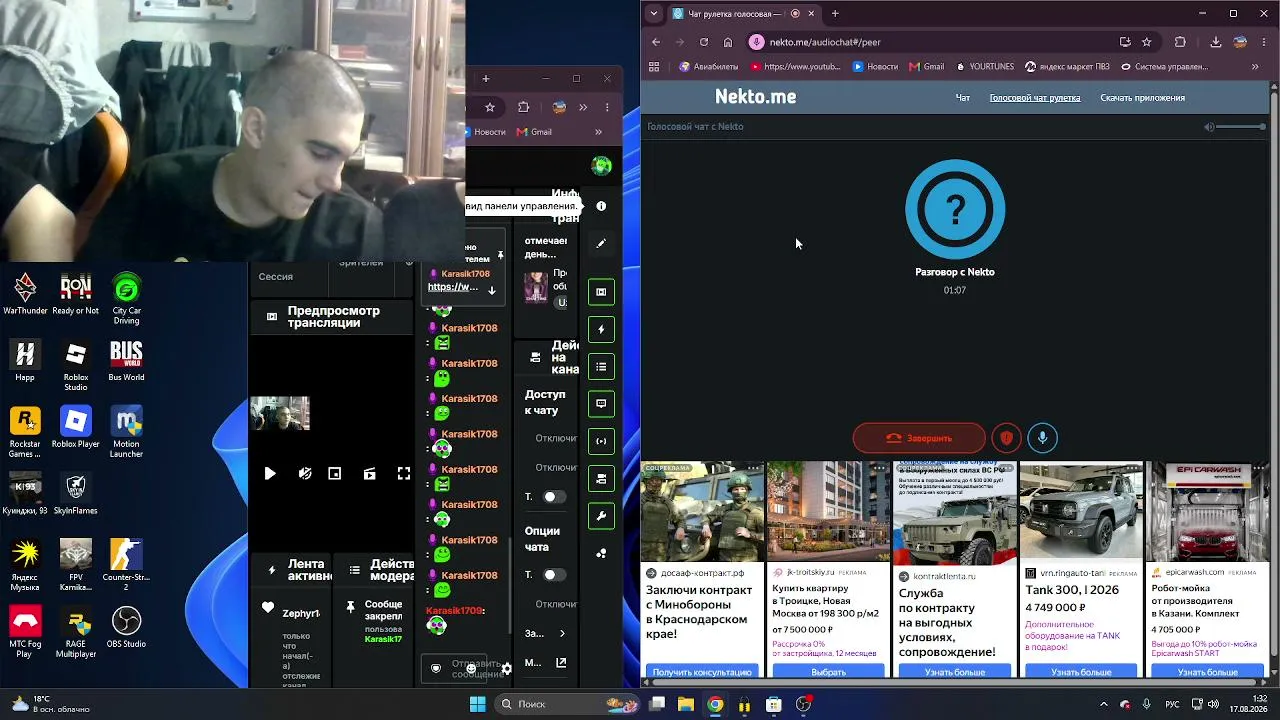Image resolution: width=1280 pixels, height=720 pixels.
Task: Open Скачать приложения menu item
Action: coord(1142,98)
